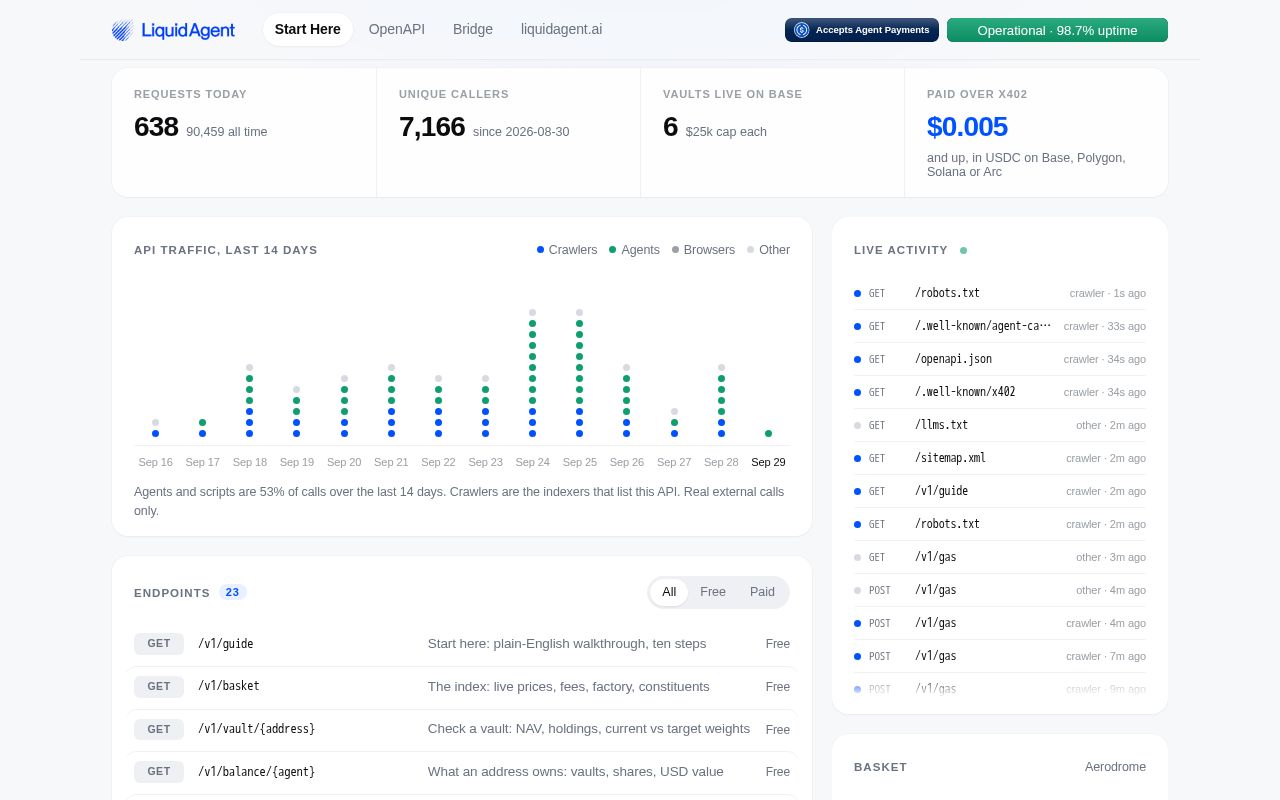Image resolution: width=1280 pixels, height=800 pixels.
Task: Select the Paid endpoints filter
Action: tap(763, 592)
